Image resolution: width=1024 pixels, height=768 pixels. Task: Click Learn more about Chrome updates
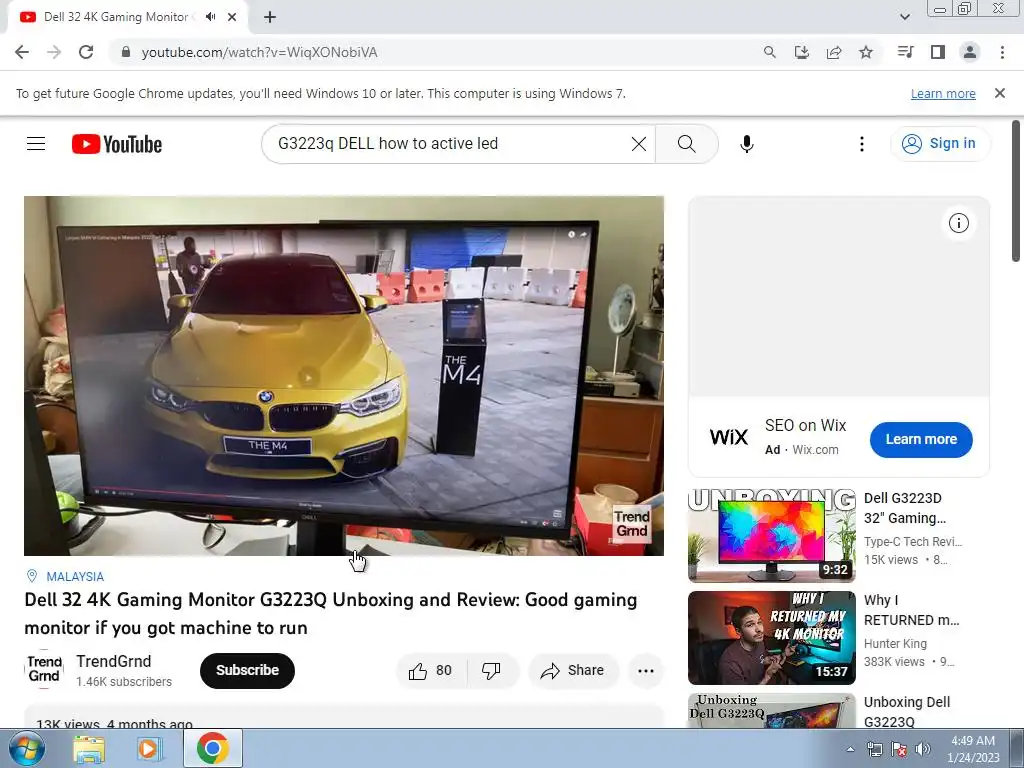943,93
